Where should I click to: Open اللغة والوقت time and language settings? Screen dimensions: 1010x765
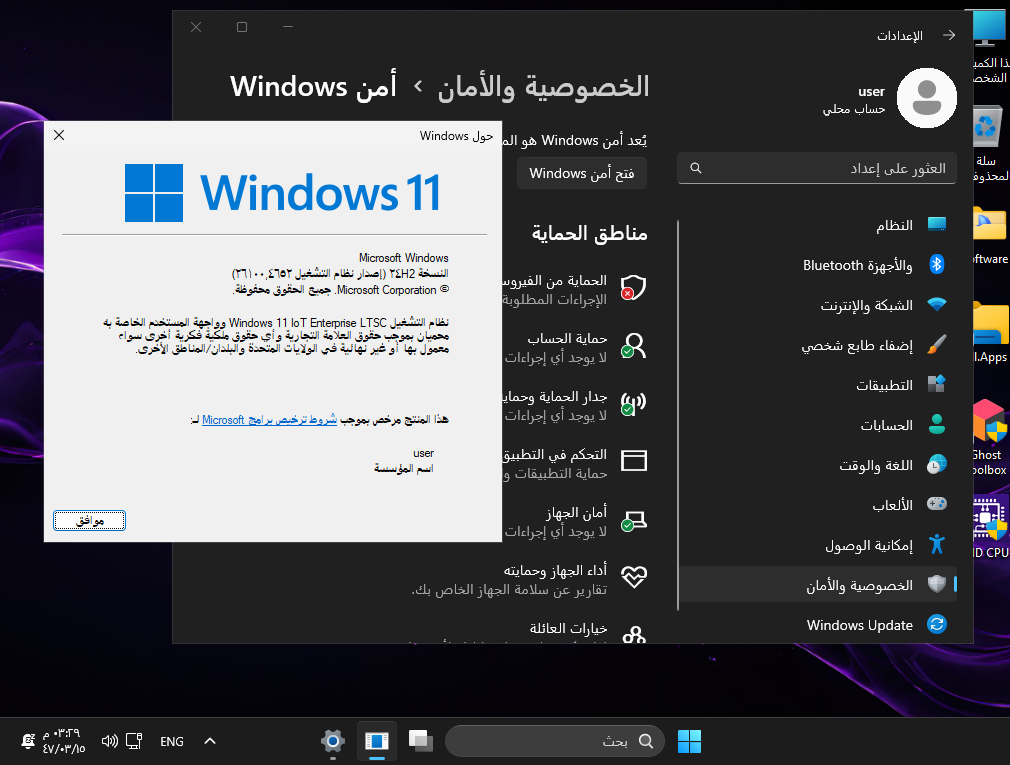point(818,465)
